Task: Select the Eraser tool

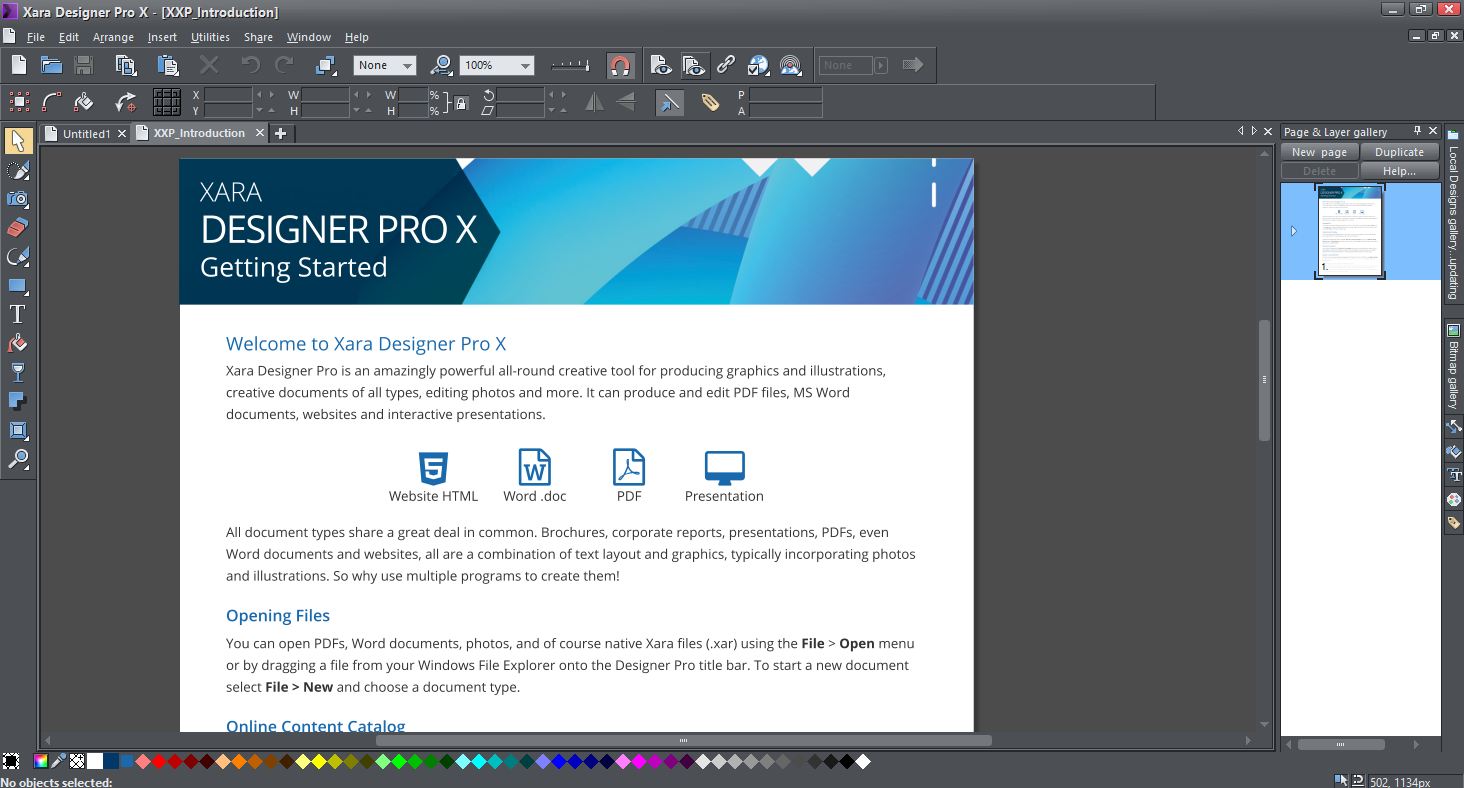Action: [x=18, y=227]
